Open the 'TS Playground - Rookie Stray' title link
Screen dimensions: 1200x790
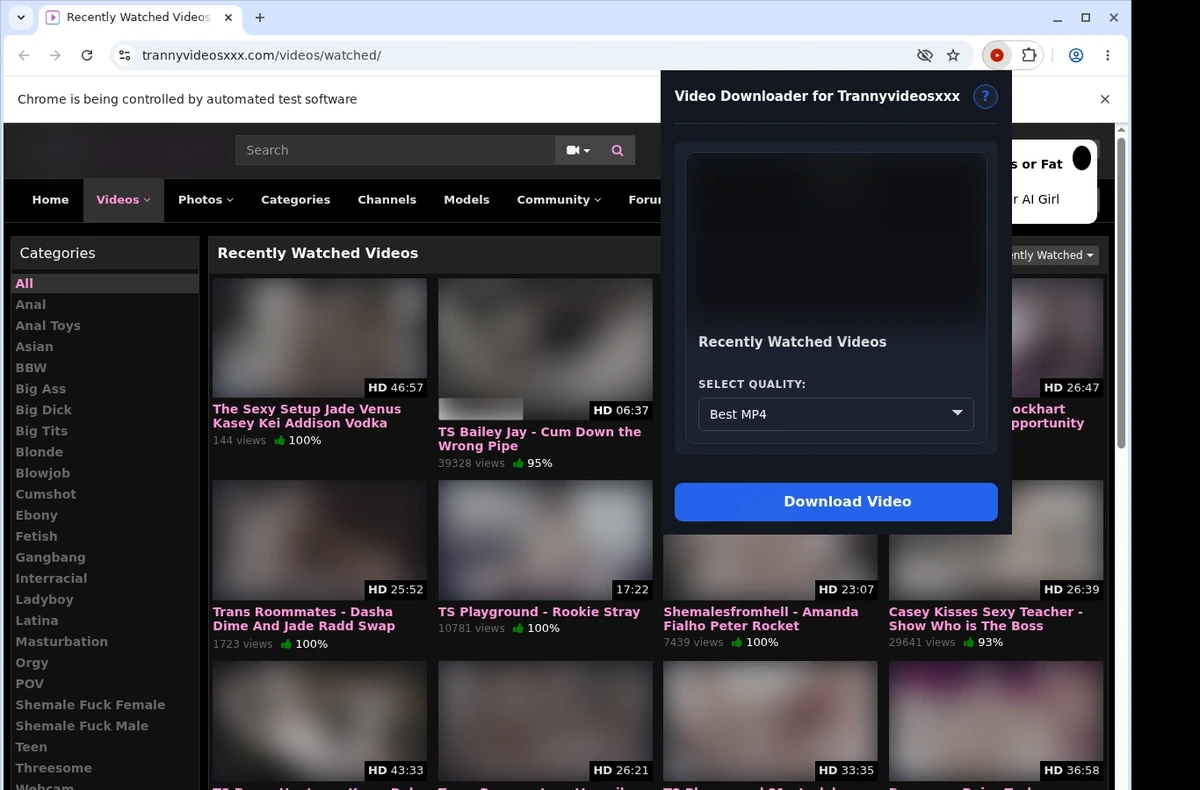click(x=539, y=612)
